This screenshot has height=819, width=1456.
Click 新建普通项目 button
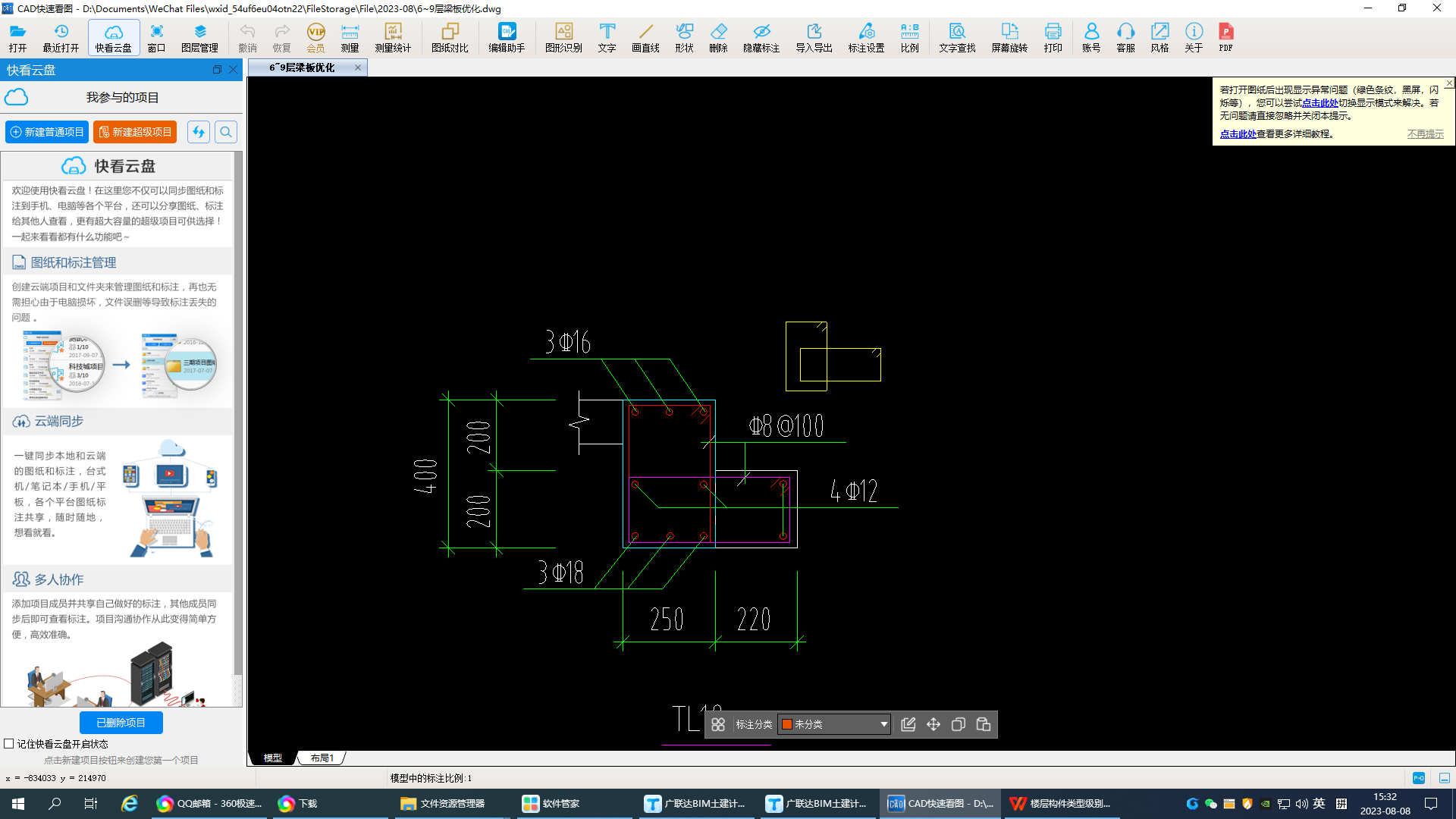click(47, 132)
